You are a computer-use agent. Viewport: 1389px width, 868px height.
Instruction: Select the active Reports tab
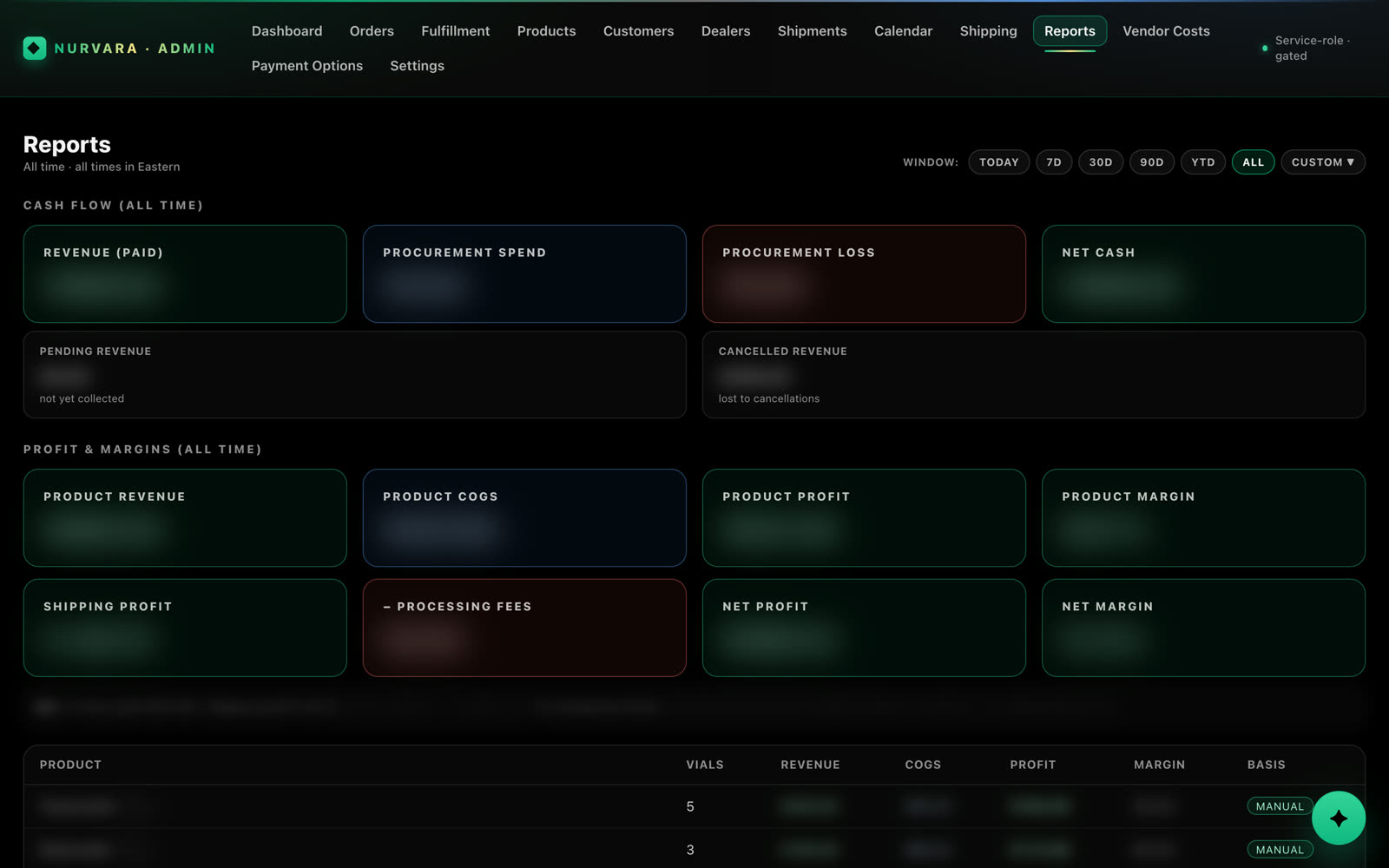tap(1070, 31)
